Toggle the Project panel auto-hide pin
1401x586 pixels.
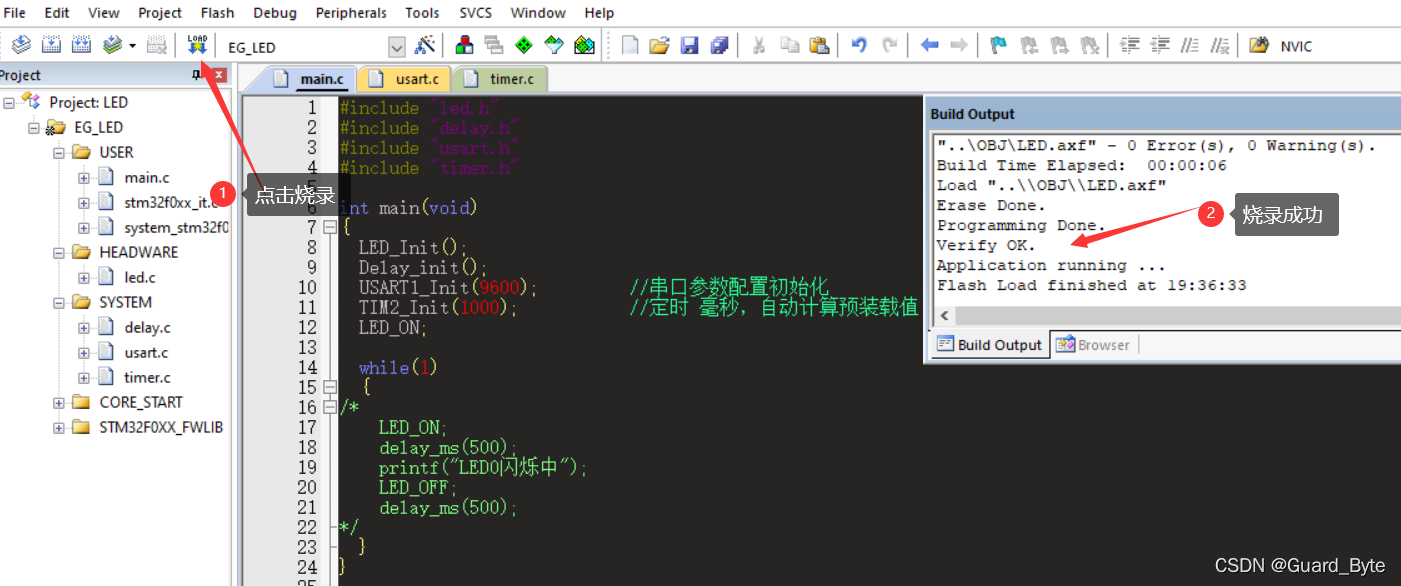(x=197, y=75)
